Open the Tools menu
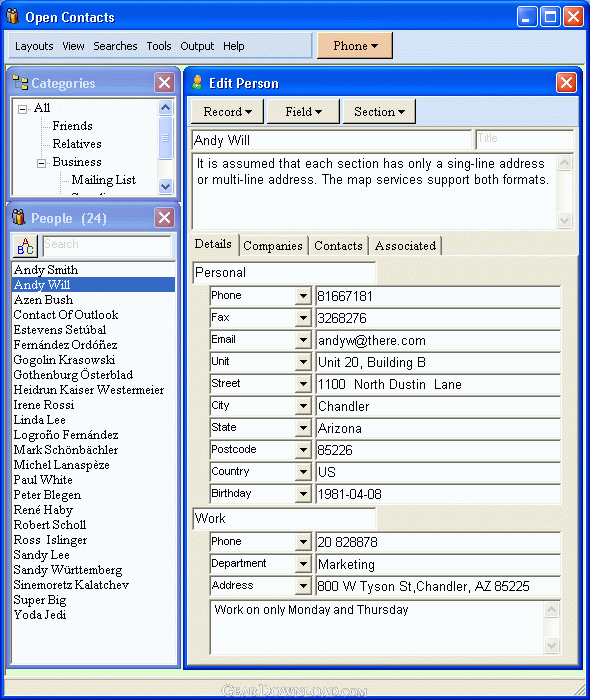This screenshot has width=590, height=700. click(159, 46)
